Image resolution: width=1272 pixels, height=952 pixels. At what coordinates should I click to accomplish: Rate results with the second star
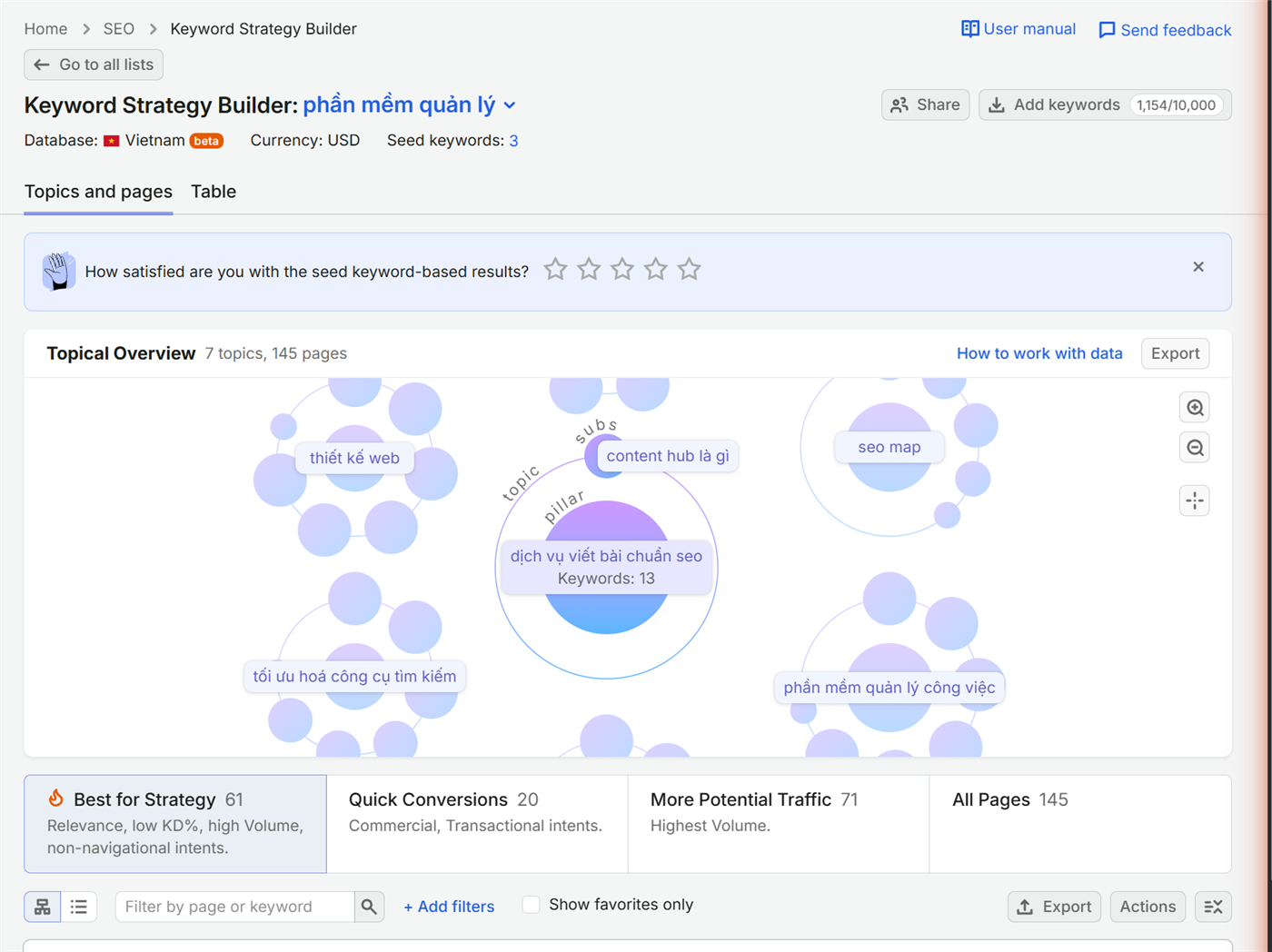pos(589,270)
